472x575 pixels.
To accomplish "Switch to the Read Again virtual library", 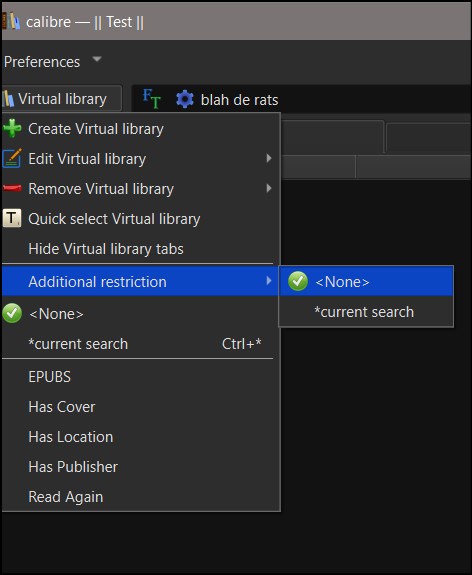I will click(x=141, y=497).
